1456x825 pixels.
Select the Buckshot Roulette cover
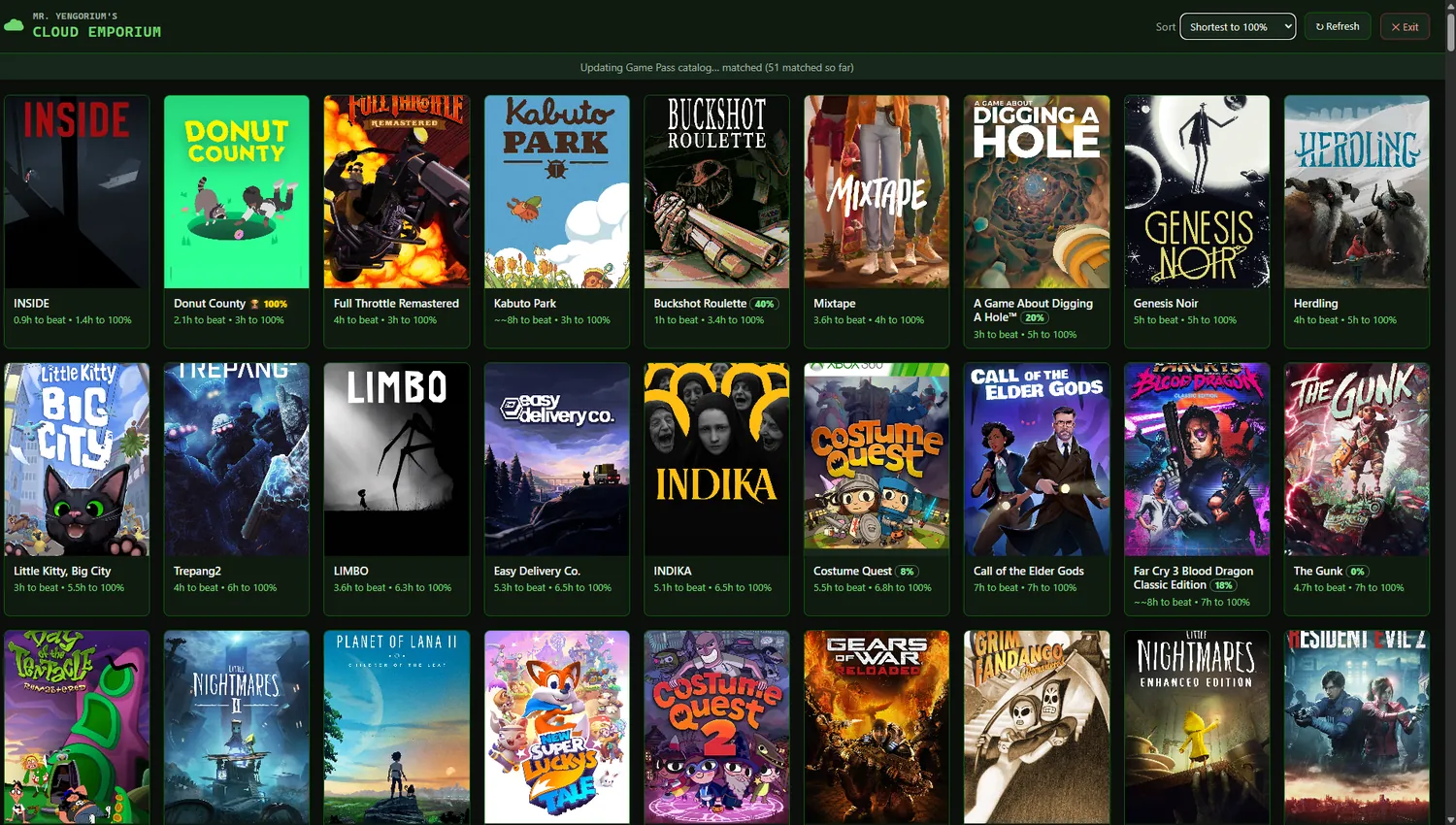coord(716,191)
